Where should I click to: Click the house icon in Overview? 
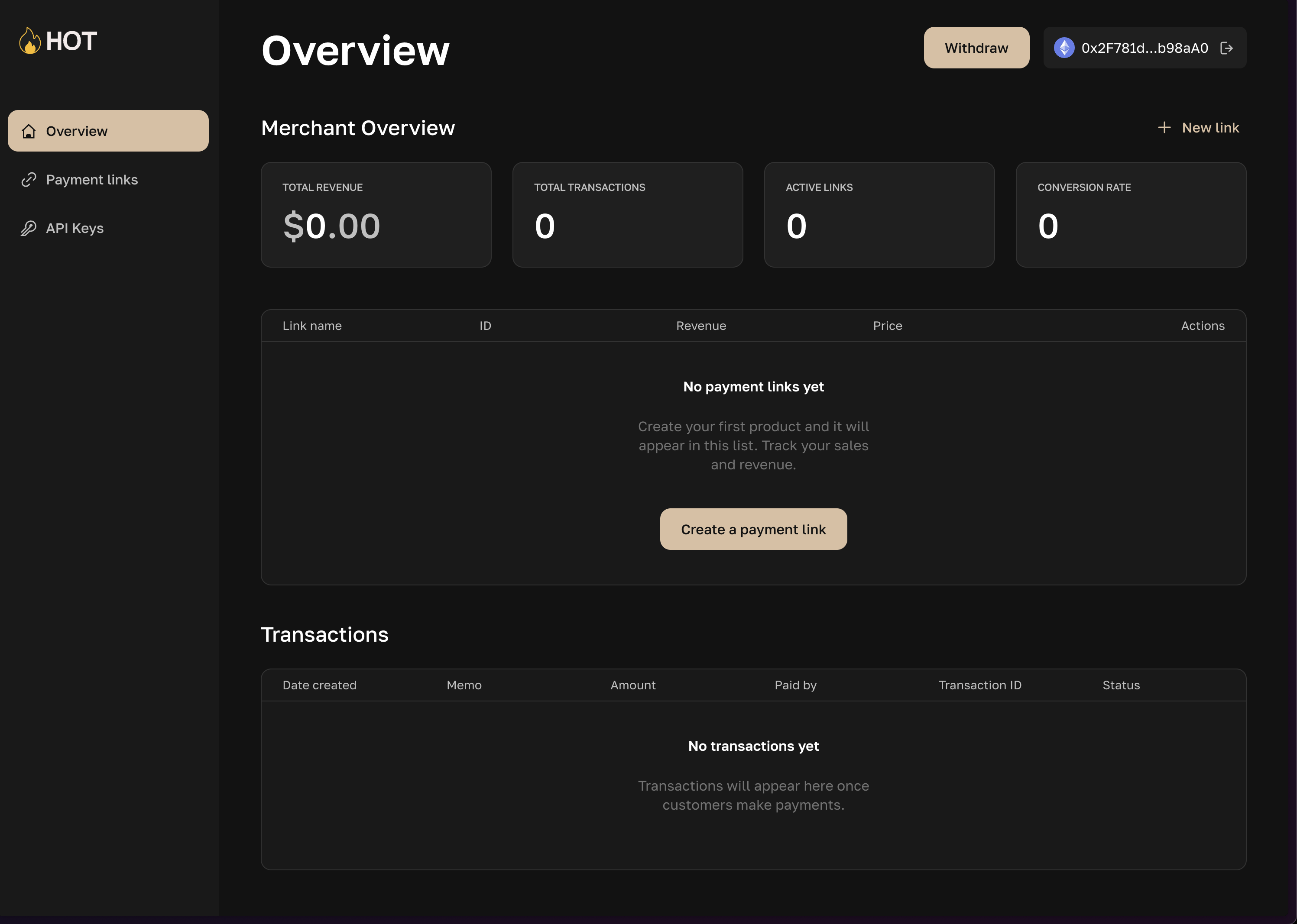29,132
